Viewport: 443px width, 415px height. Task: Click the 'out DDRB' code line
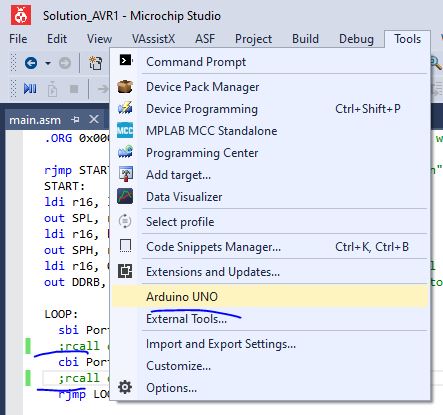click(x=75, y=282)
